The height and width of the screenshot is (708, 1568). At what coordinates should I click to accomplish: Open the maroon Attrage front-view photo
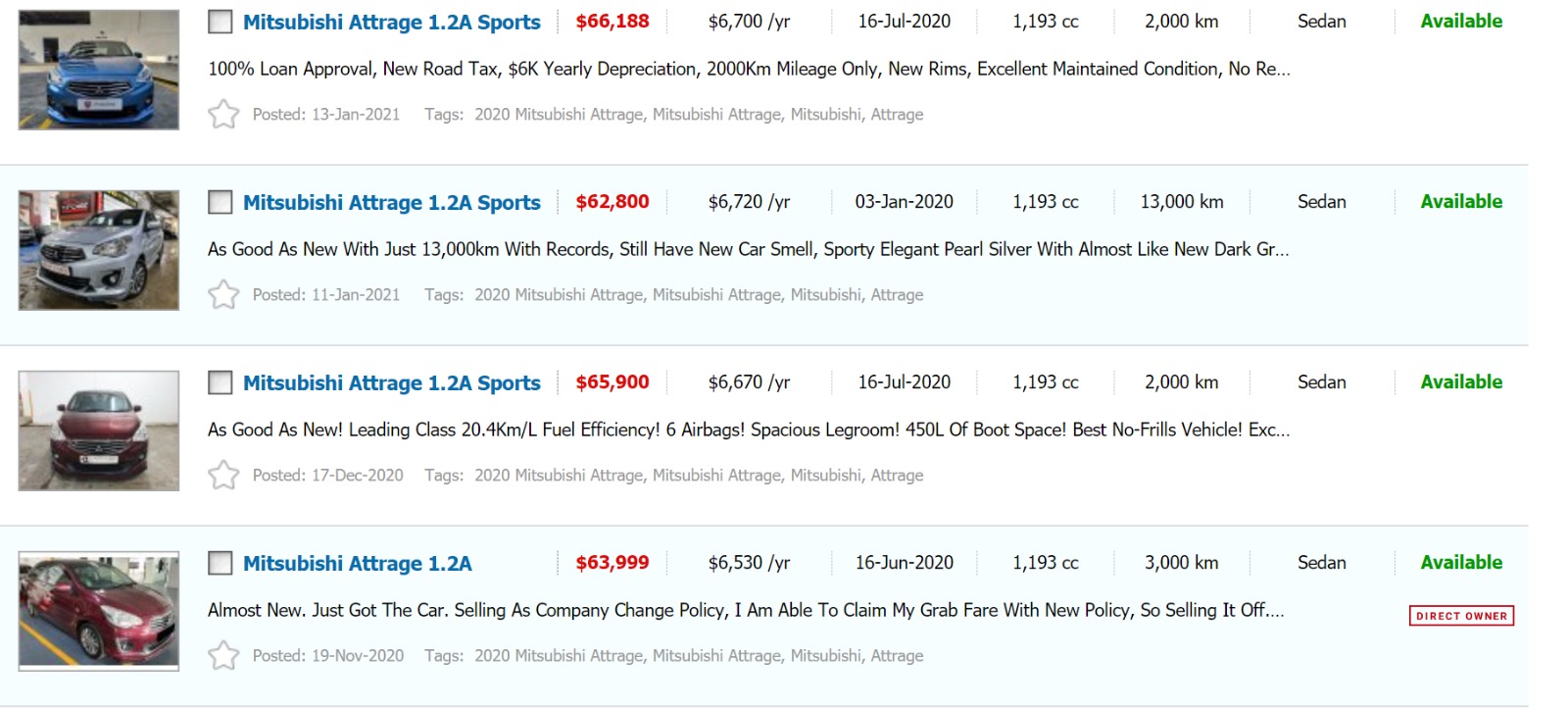point(99,430)
